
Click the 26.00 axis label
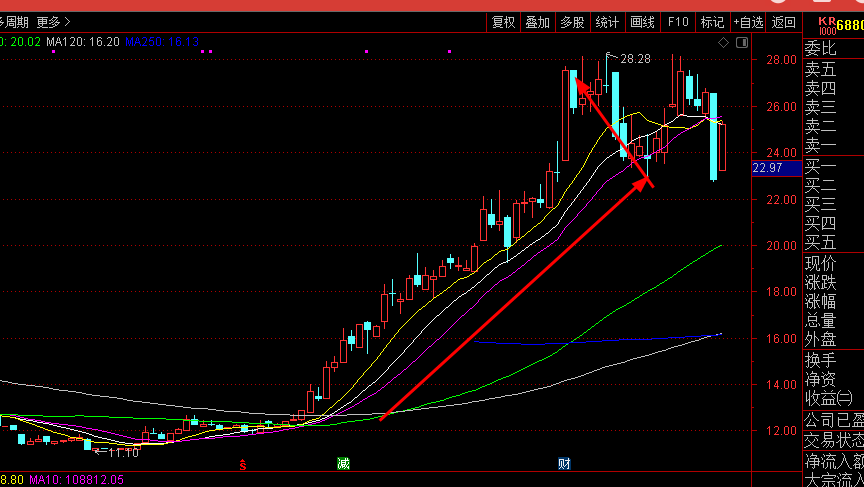tap(781, 106)
